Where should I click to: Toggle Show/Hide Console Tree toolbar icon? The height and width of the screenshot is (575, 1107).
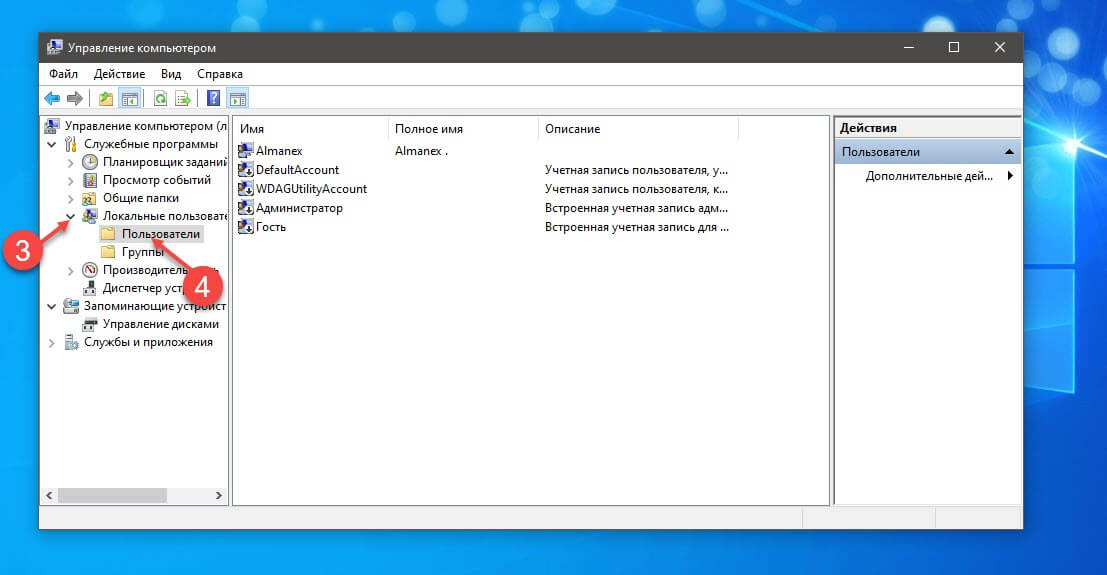tap(130, 98)
